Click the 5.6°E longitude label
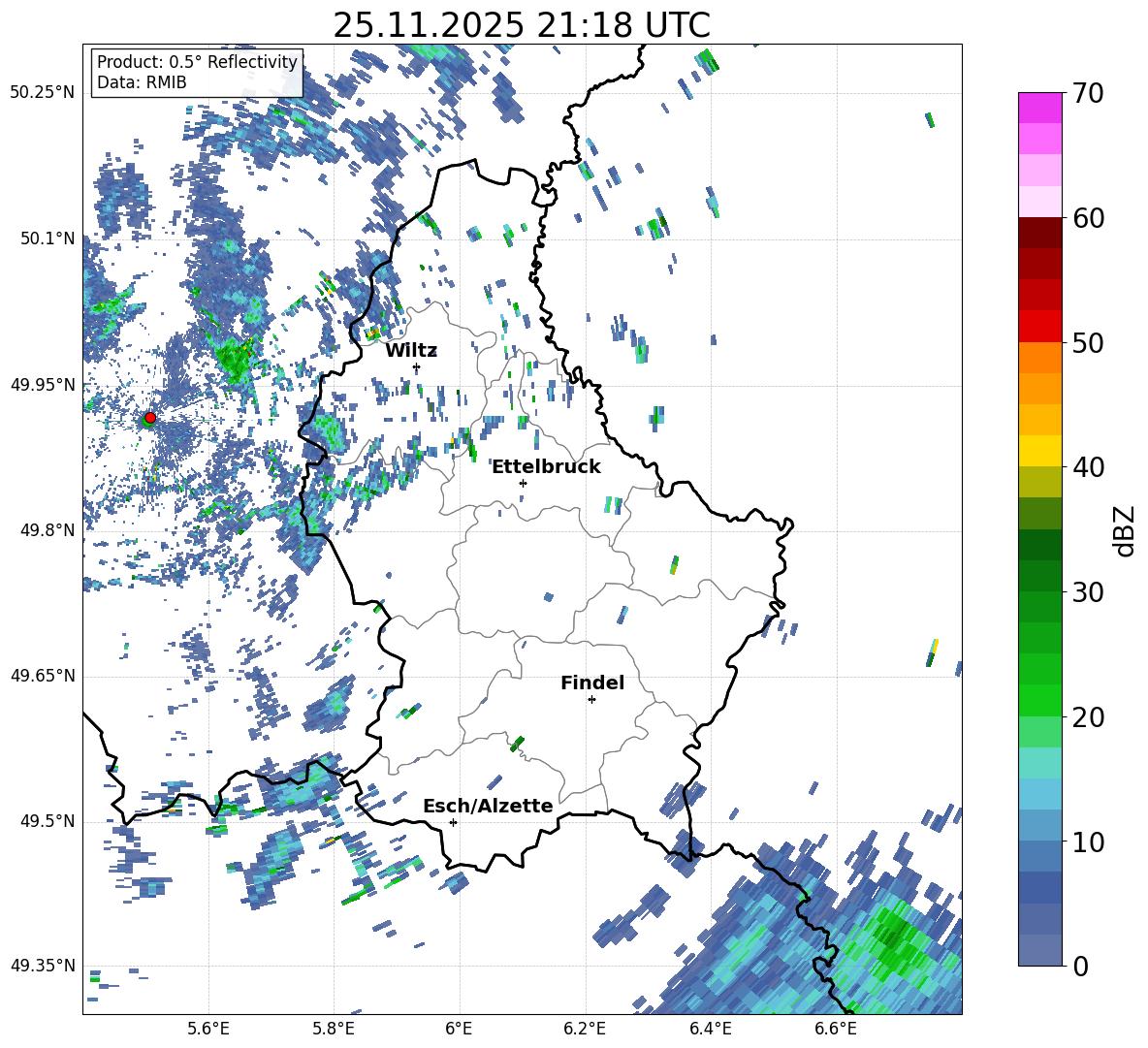The height and width of the screenshot is (1048, 1148). (x=208, y=1029)
